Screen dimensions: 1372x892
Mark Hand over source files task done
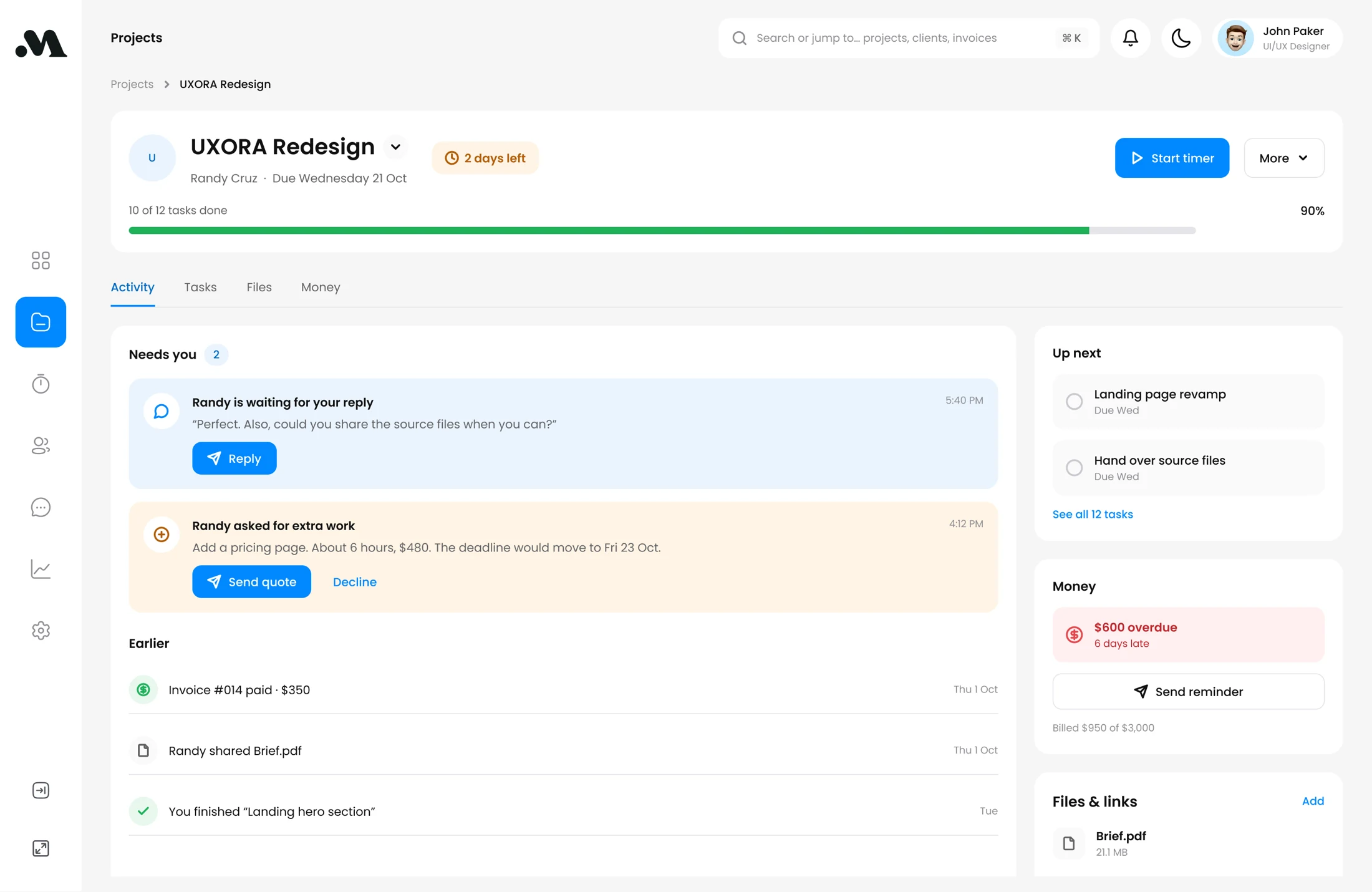click(1074, 467)
